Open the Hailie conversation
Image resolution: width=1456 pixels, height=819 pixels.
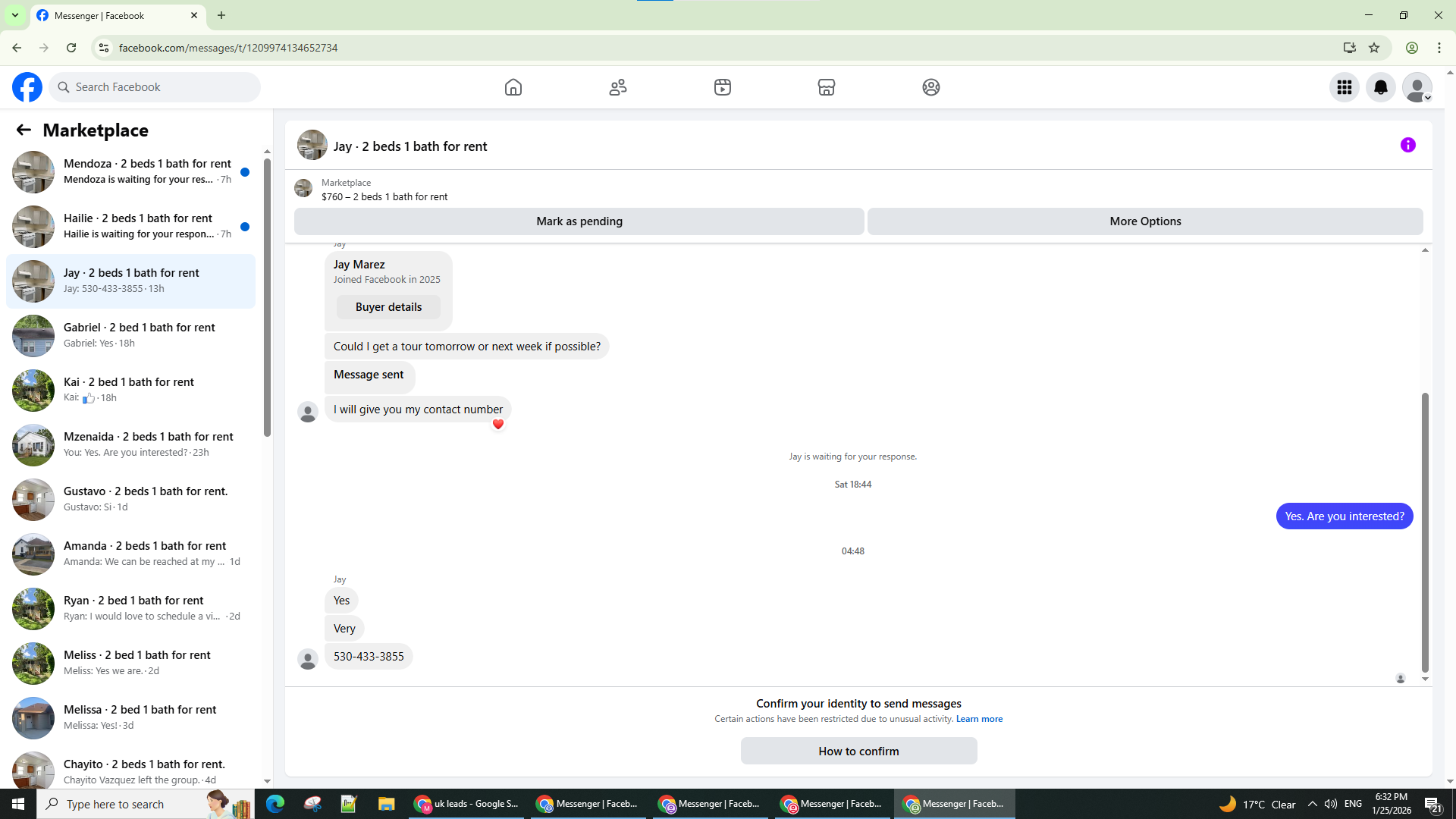point(130,226)
